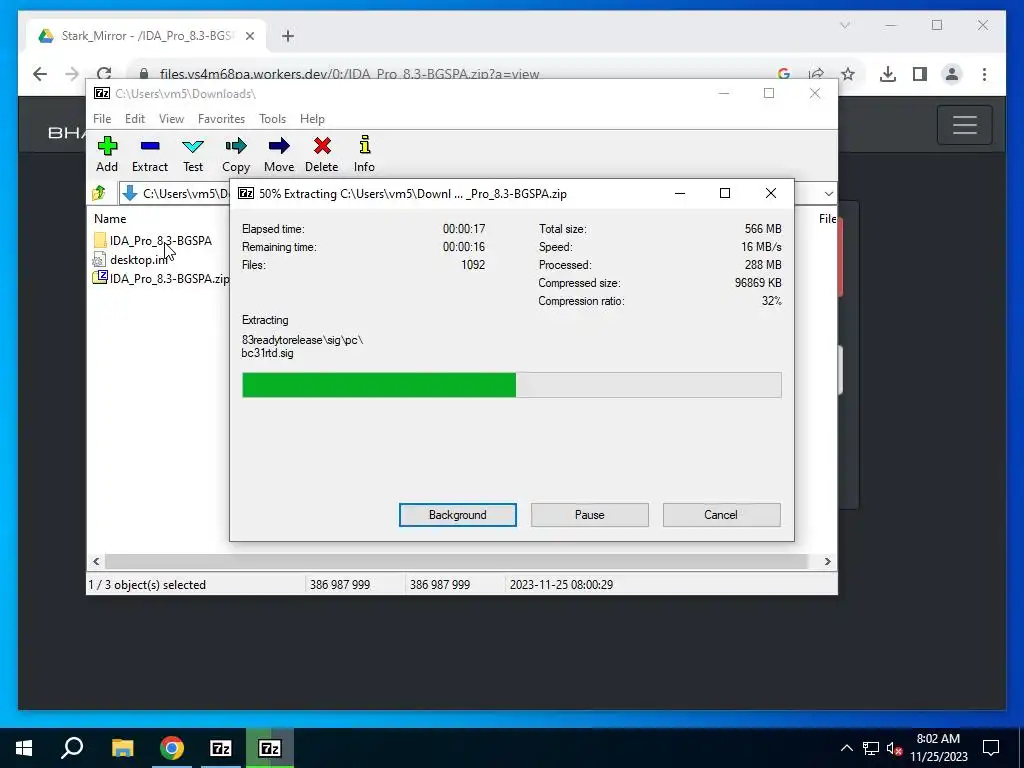This screenshot has height=768, width=1024.
Task: Open Chrome three-dot menu
Action: click(984, 74)
